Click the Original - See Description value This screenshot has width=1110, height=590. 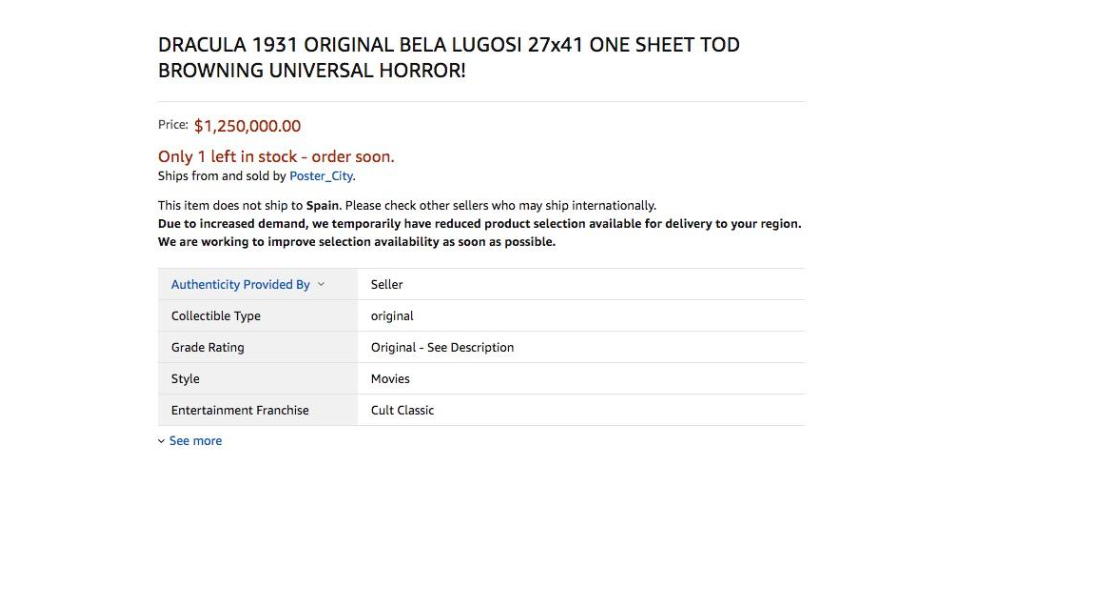point(442,348)
